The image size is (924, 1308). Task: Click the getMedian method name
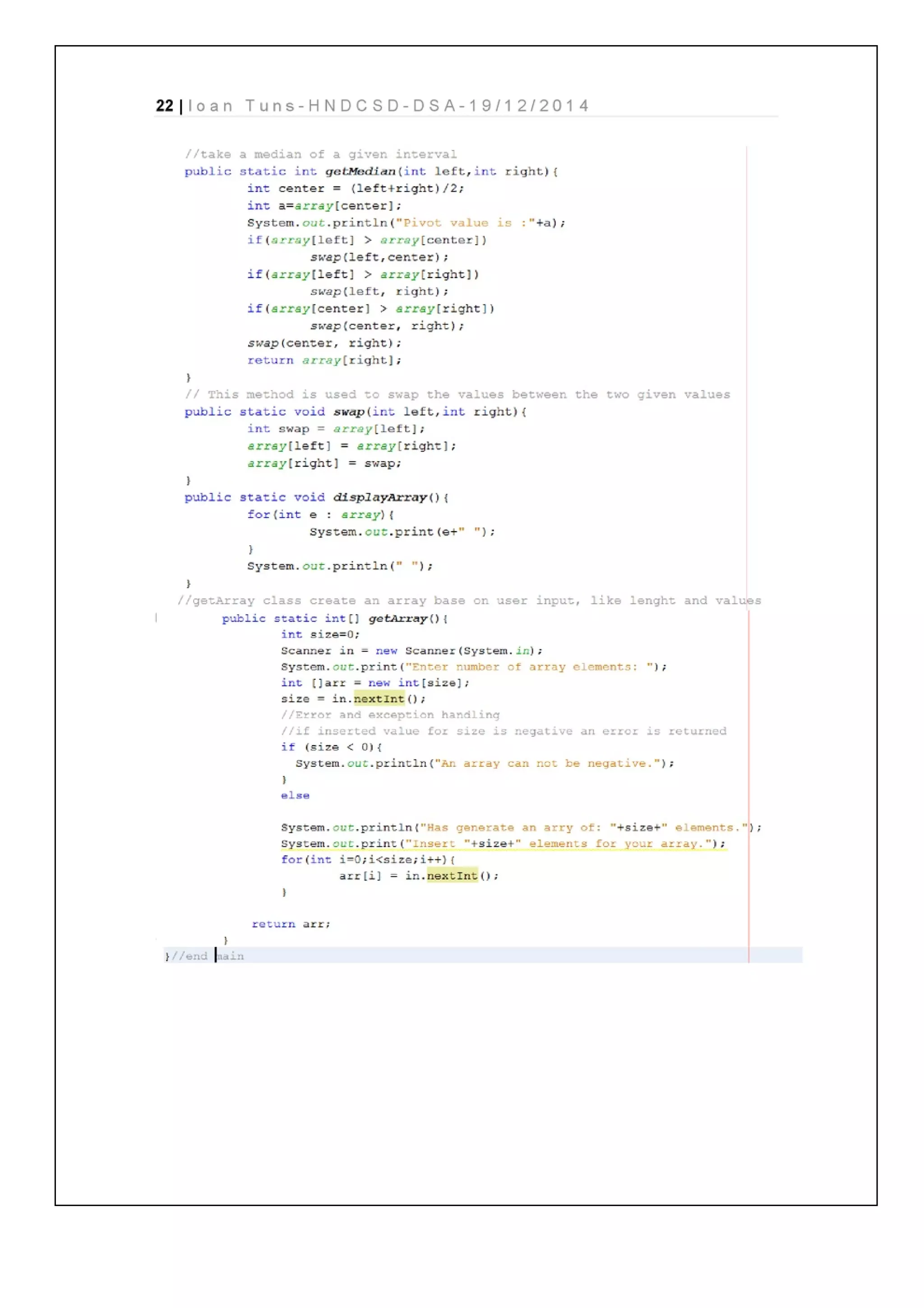(360, 172)
